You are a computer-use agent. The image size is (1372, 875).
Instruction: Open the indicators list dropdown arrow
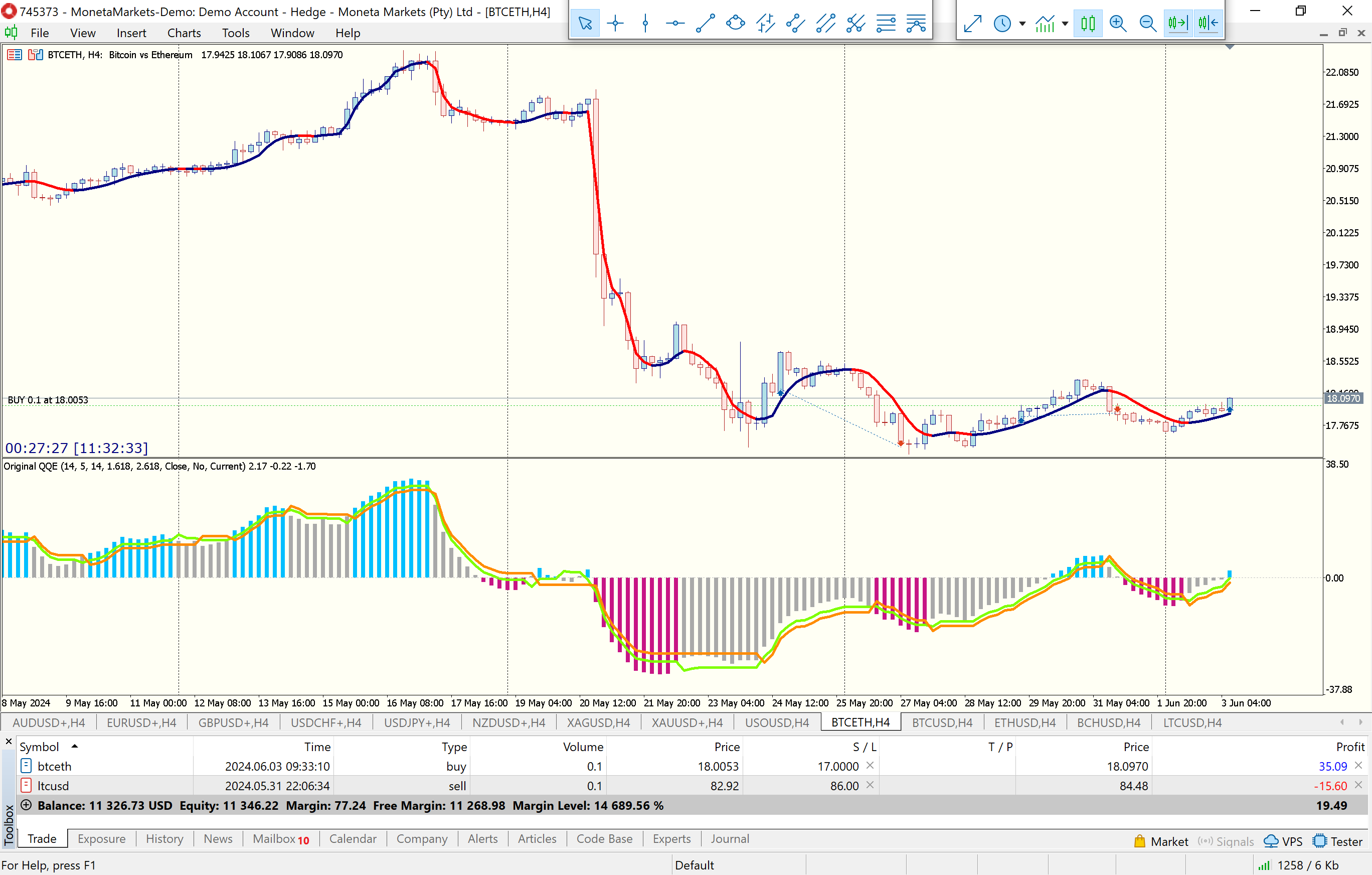click(x=1065, y=24)
